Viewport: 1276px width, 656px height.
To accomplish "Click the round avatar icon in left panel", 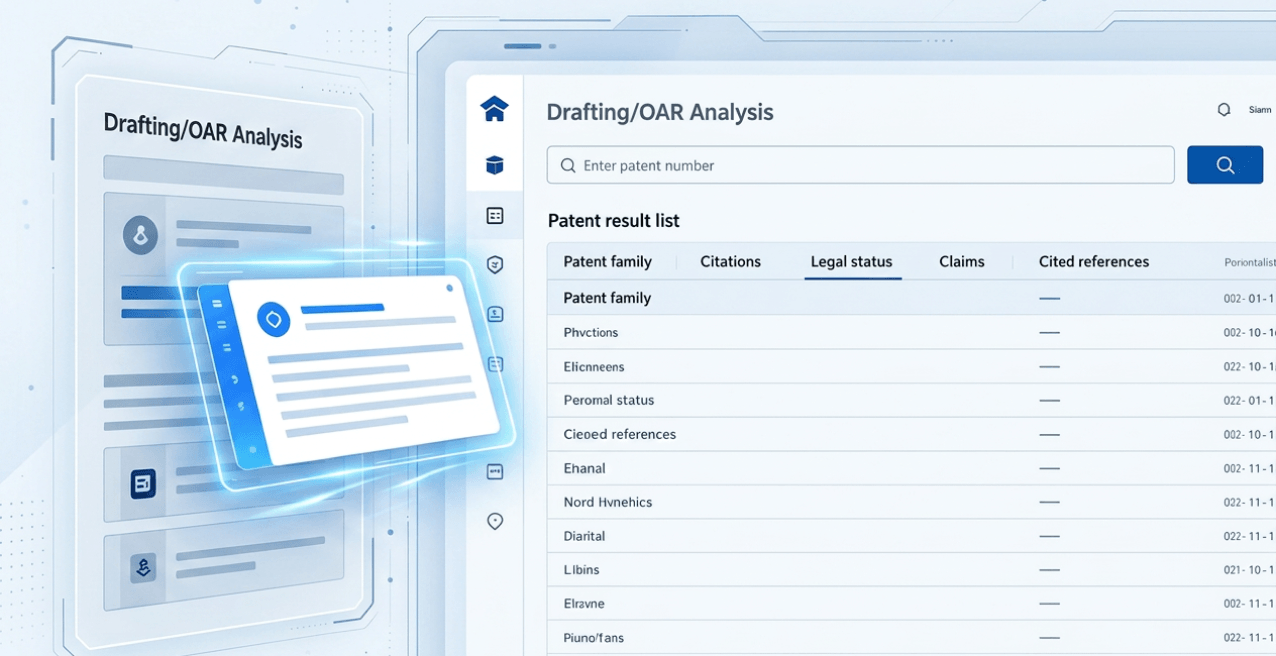I will 141,237.
